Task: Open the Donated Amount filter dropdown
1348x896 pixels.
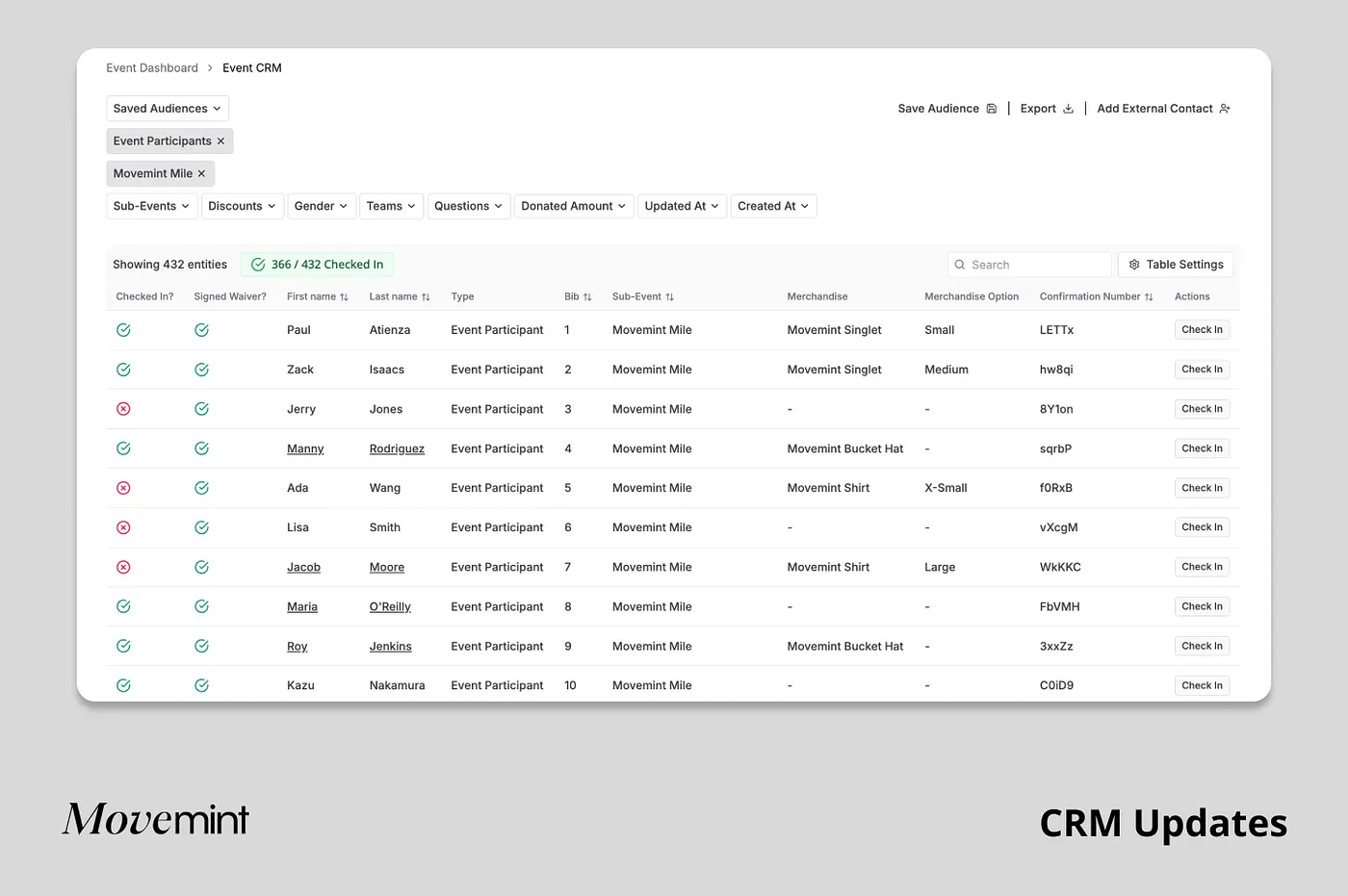Action: pyautogui.click(x=574, y=206)
